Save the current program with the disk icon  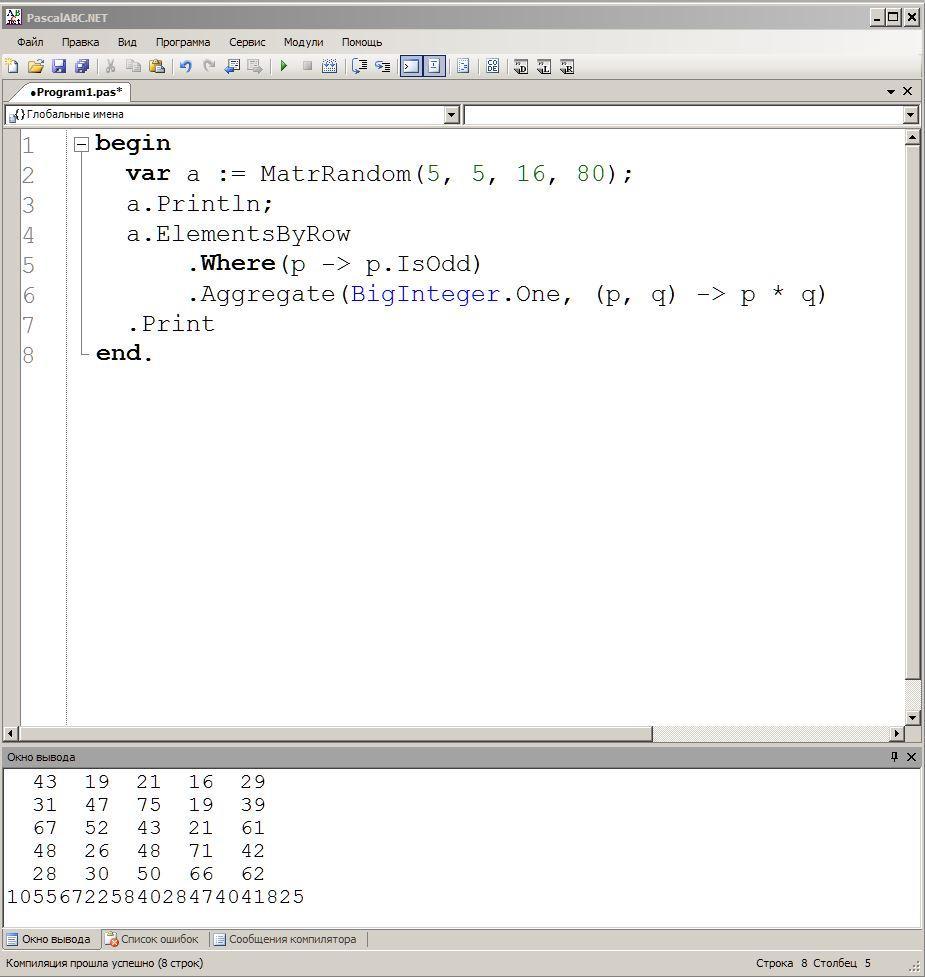click(58, 67)
